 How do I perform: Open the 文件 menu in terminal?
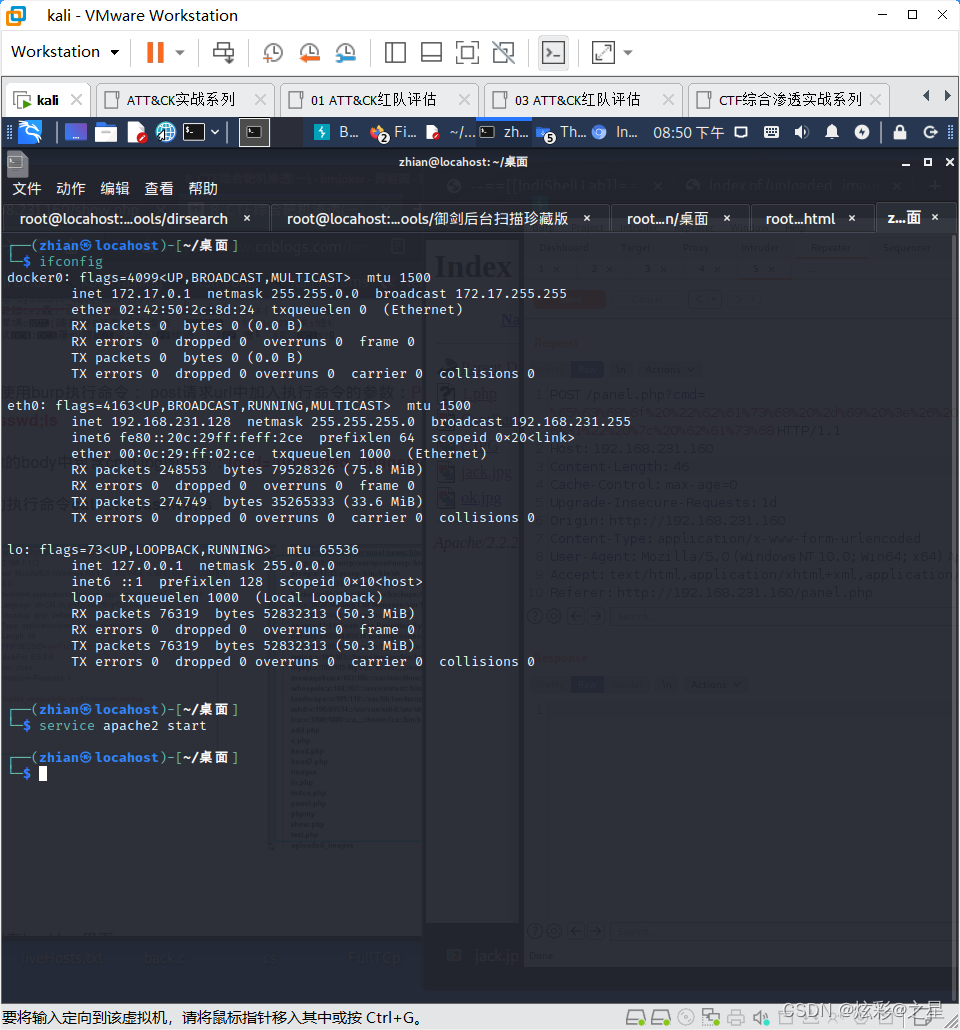point(27,189)
